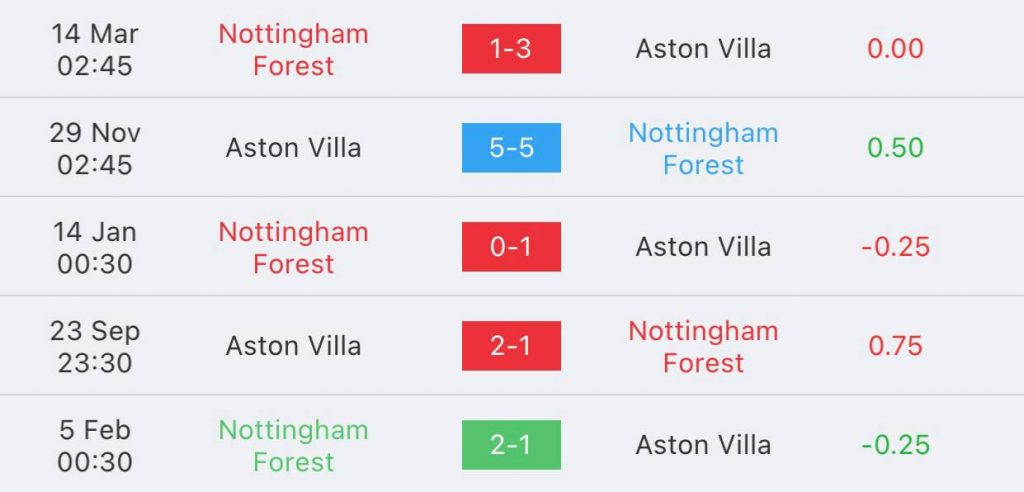Select the red 2-1 score badge
The image size is (1024, 492).
tap(511, 346)
